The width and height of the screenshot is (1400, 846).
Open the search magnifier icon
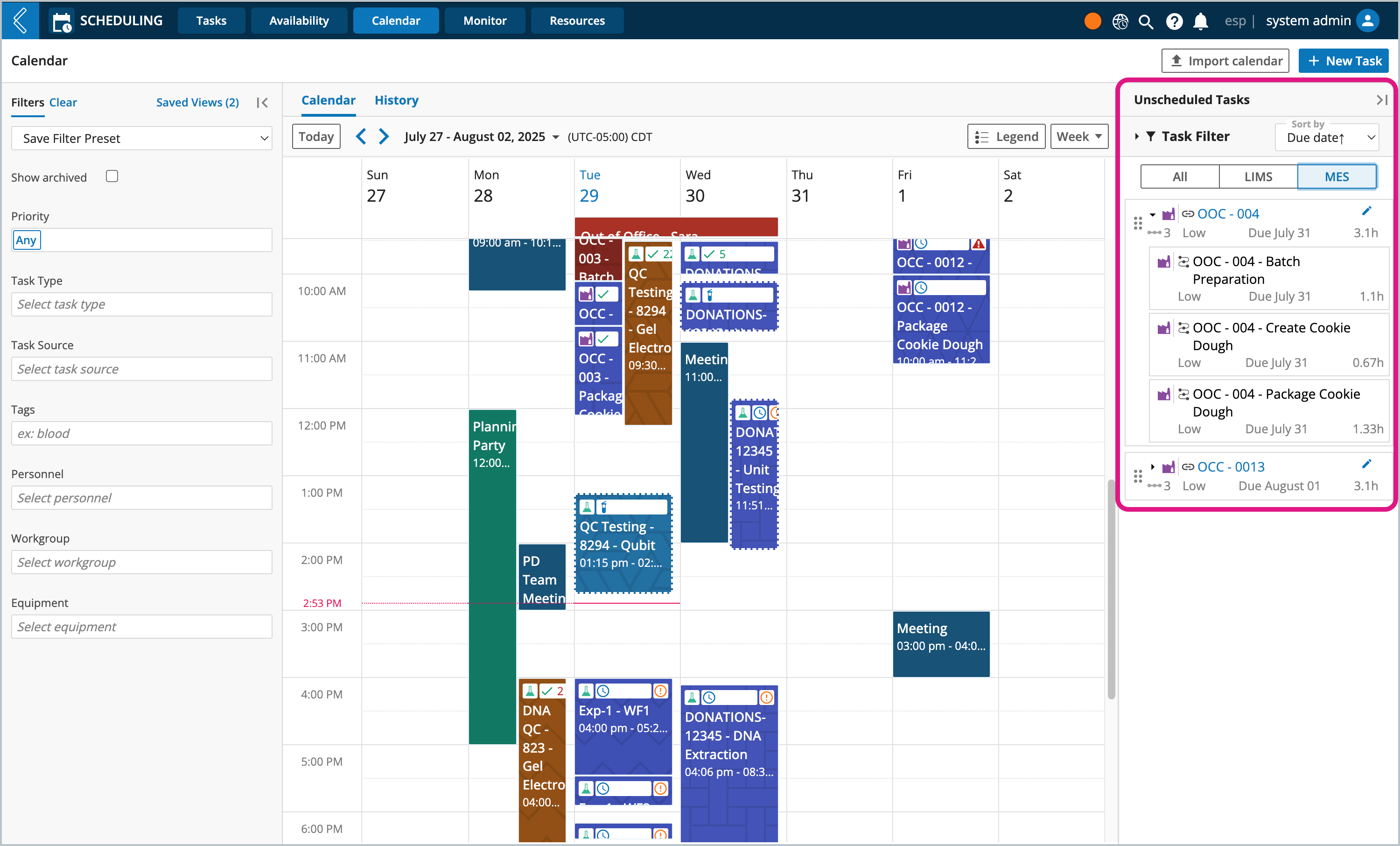1146,21
